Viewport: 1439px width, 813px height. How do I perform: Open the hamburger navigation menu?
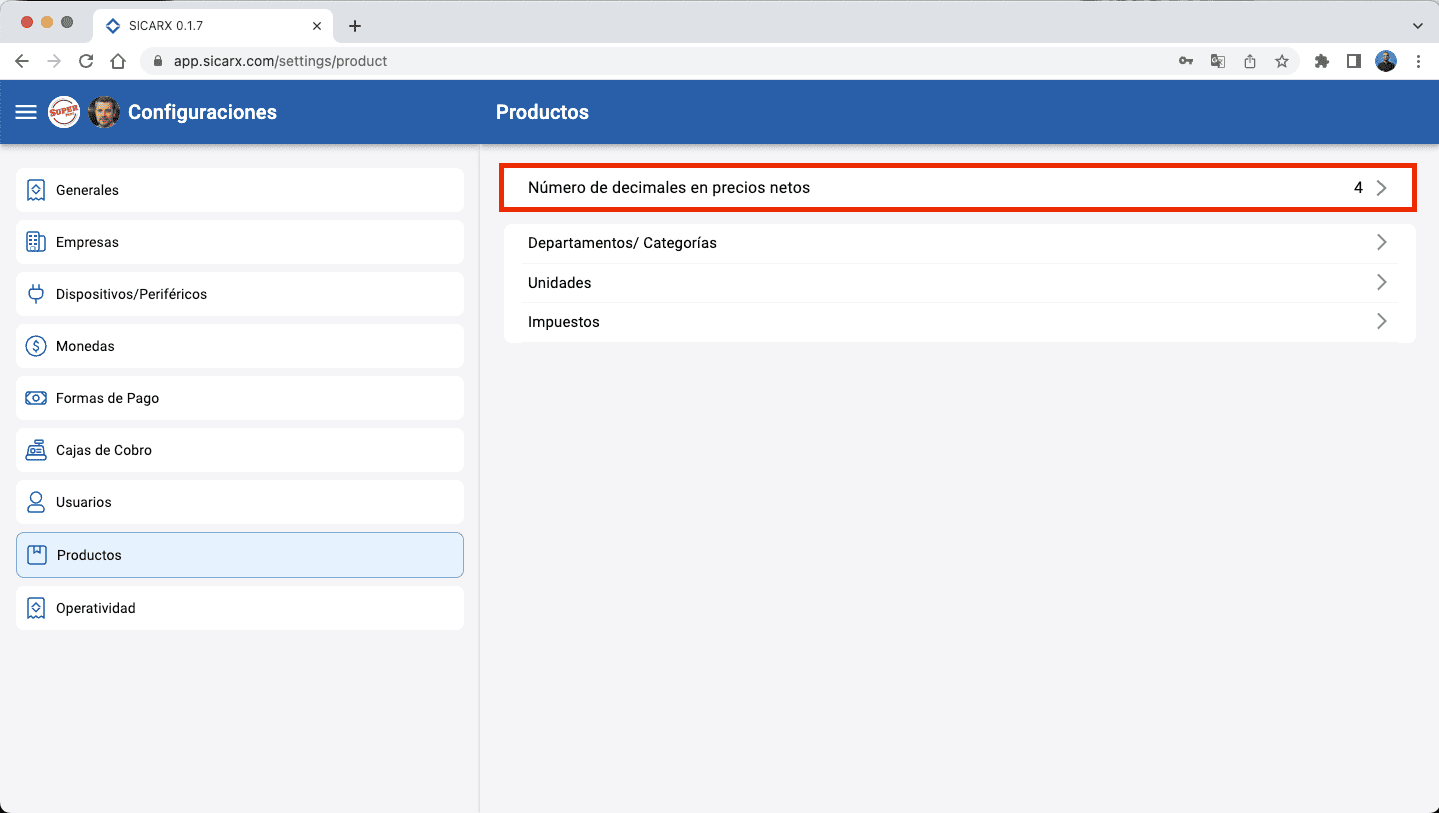coord(26,112)
